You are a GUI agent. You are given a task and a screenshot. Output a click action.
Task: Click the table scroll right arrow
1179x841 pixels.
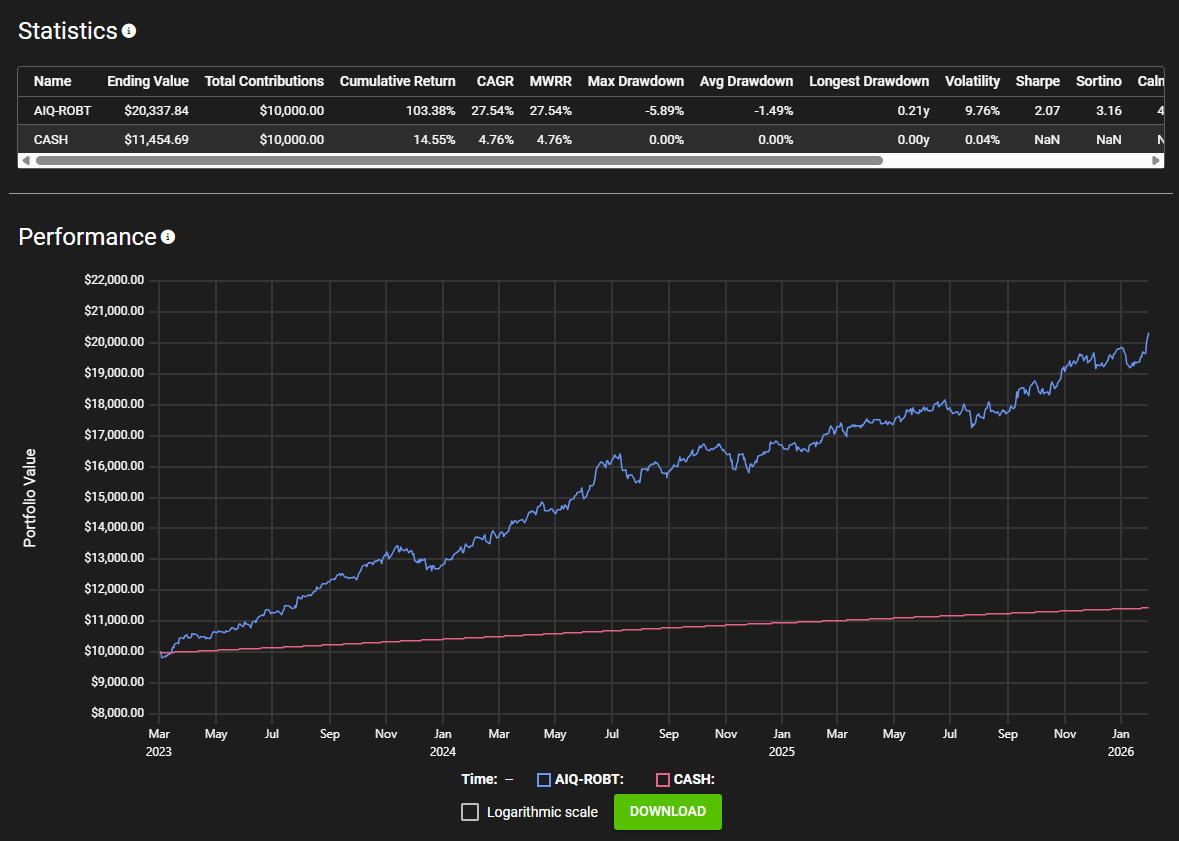(x=1156, y=160)
